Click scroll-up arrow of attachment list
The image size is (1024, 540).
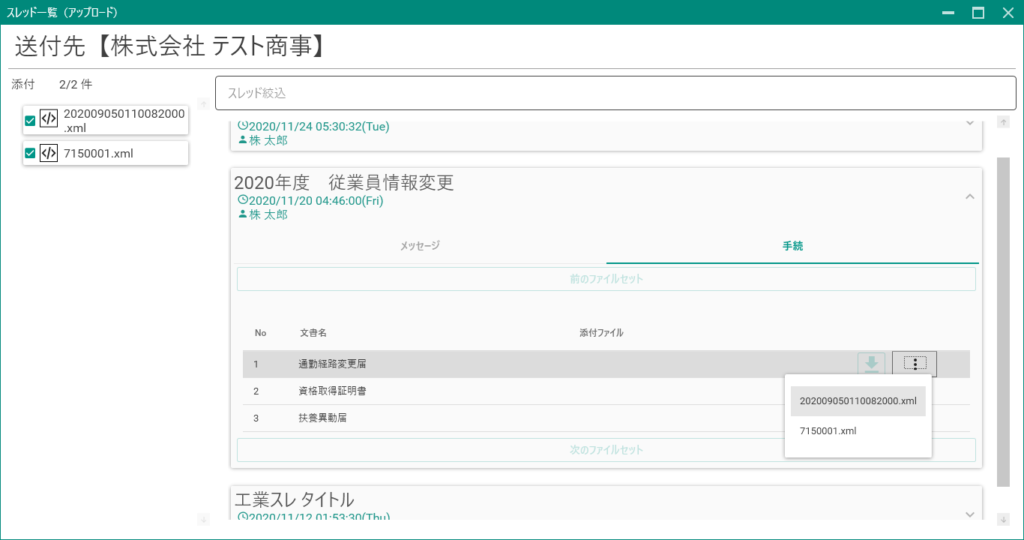203,103
